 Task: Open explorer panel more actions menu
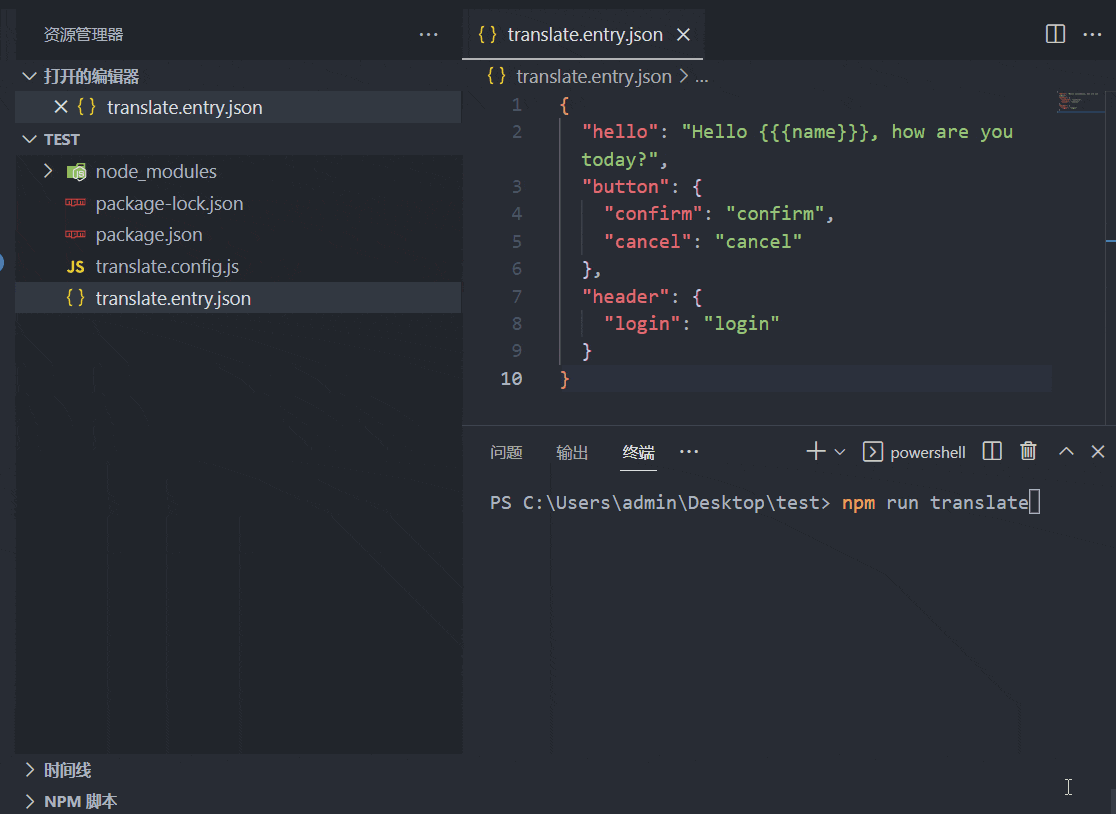click(x=428, y=34)
